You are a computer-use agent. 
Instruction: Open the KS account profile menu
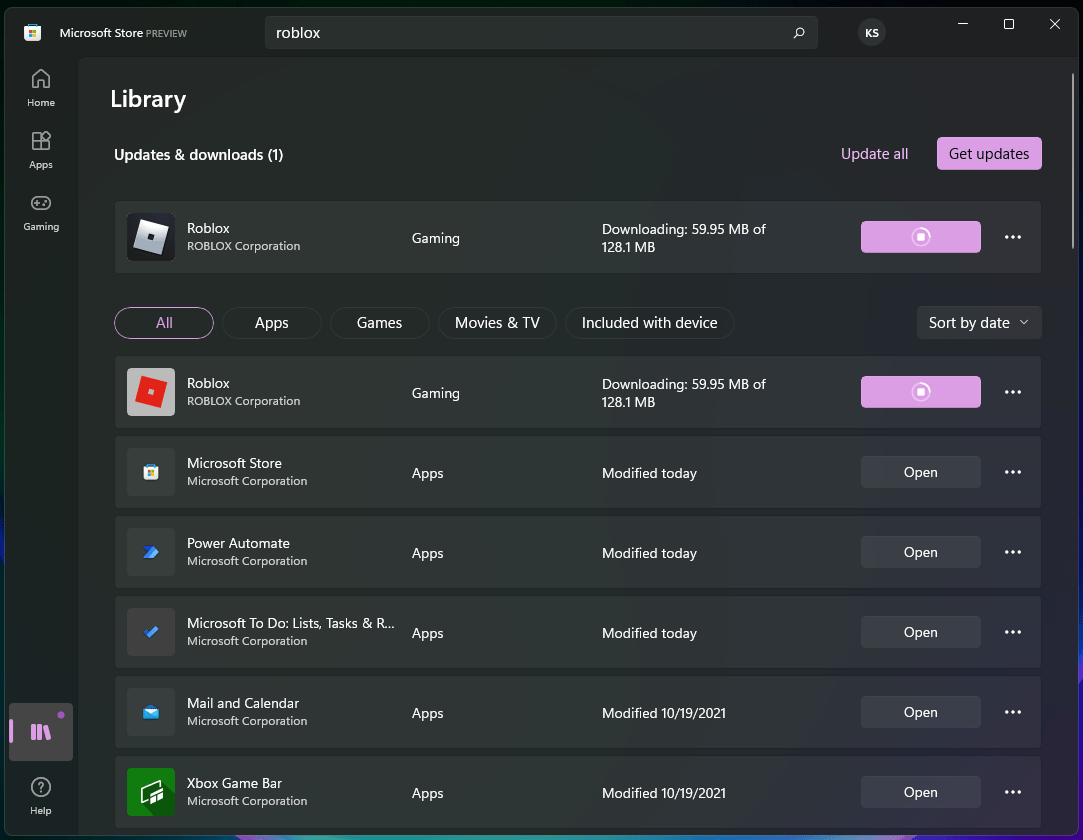872,32
